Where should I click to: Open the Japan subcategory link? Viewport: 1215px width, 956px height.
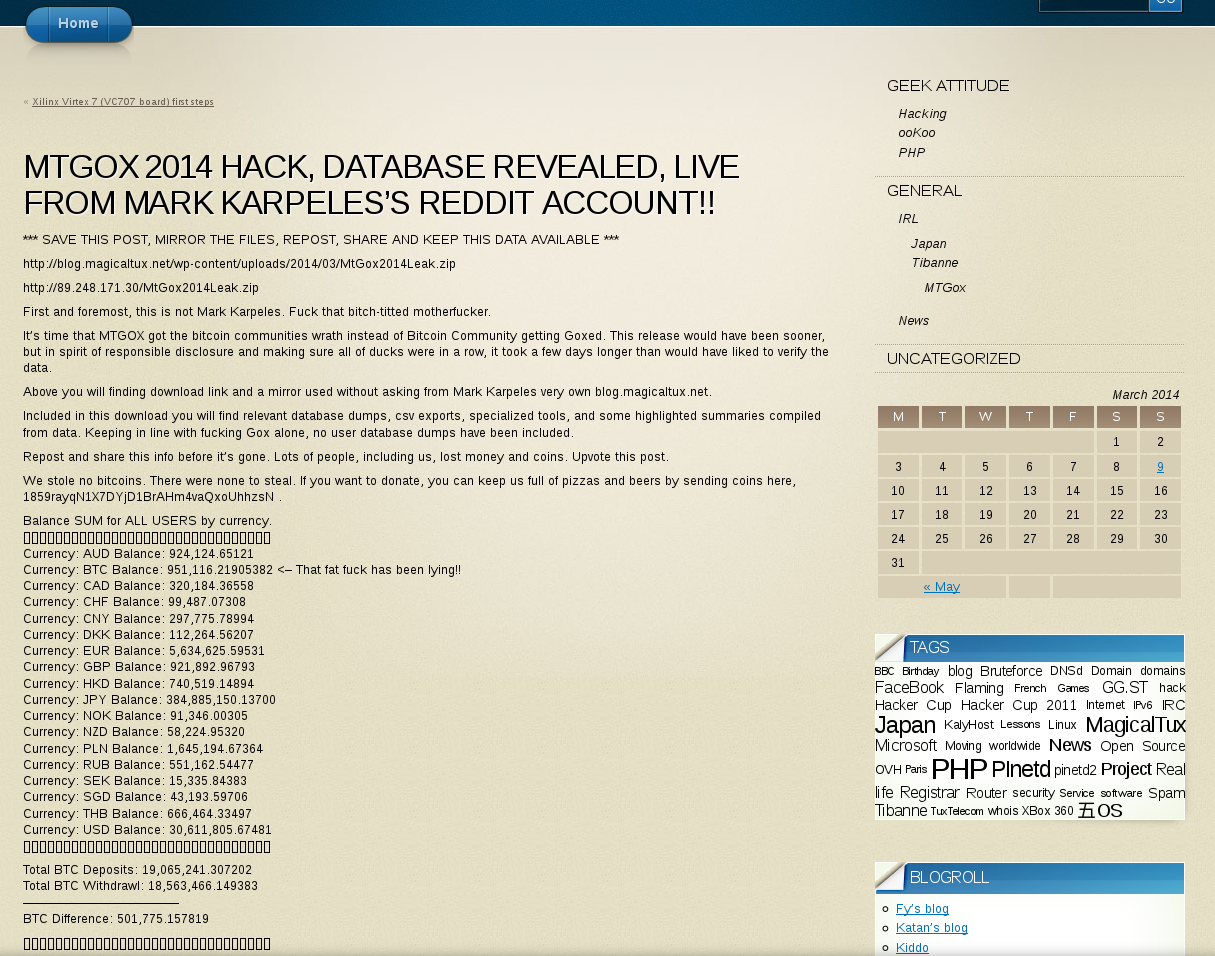click(x=928, y=244)
